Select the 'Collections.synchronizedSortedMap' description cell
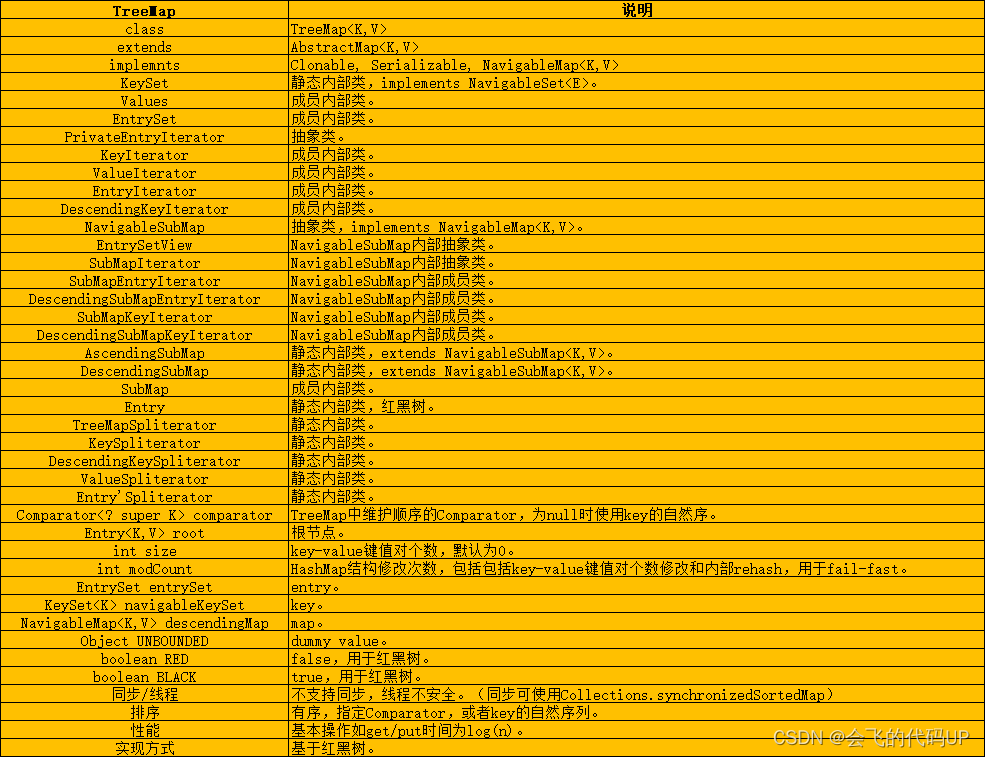This screenshot has height=757, width=985. (x=636, y=695)
